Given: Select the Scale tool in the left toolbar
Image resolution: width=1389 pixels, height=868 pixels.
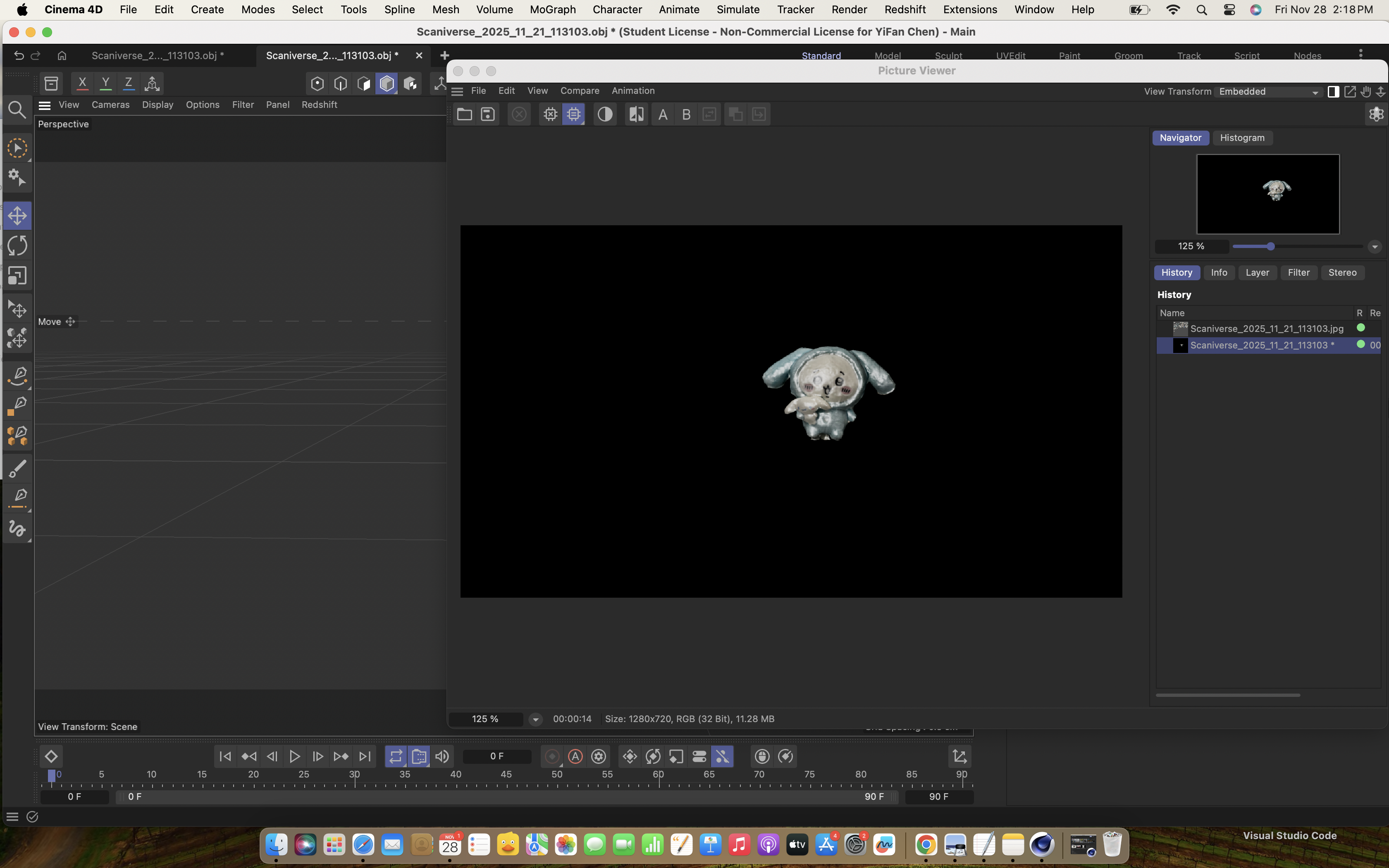Looking at the screenshot, I should point(17,277).
